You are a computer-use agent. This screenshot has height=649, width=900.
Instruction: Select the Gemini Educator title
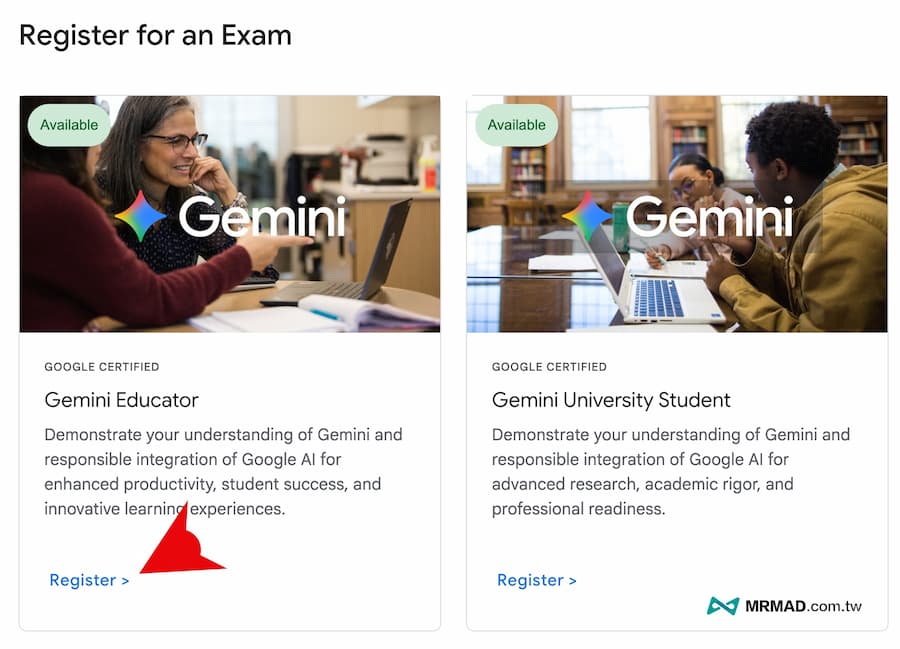coord(122,400)
